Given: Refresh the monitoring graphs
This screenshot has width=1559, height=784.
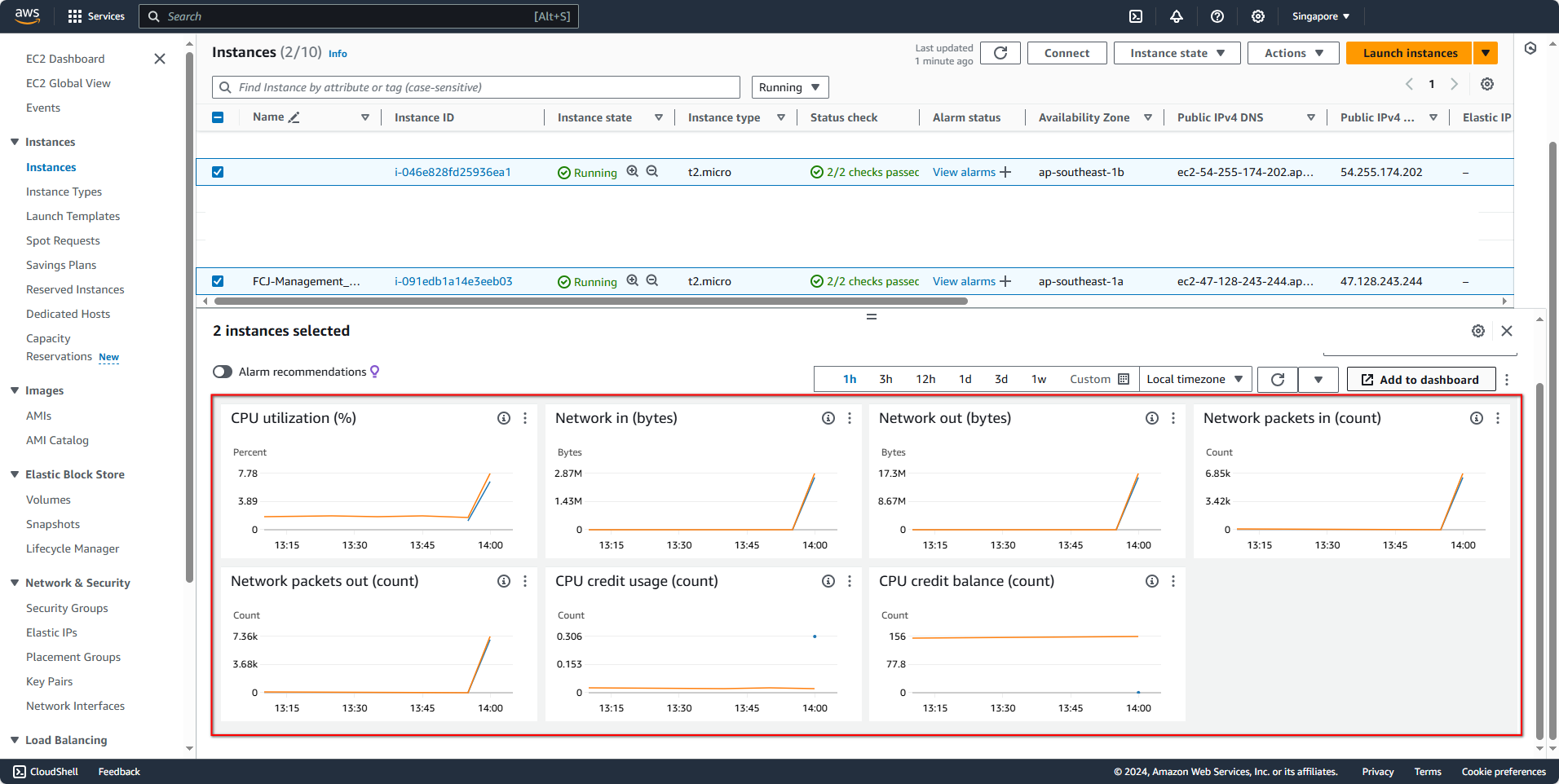Looking at the screenshot, I should pos(1278,380).
